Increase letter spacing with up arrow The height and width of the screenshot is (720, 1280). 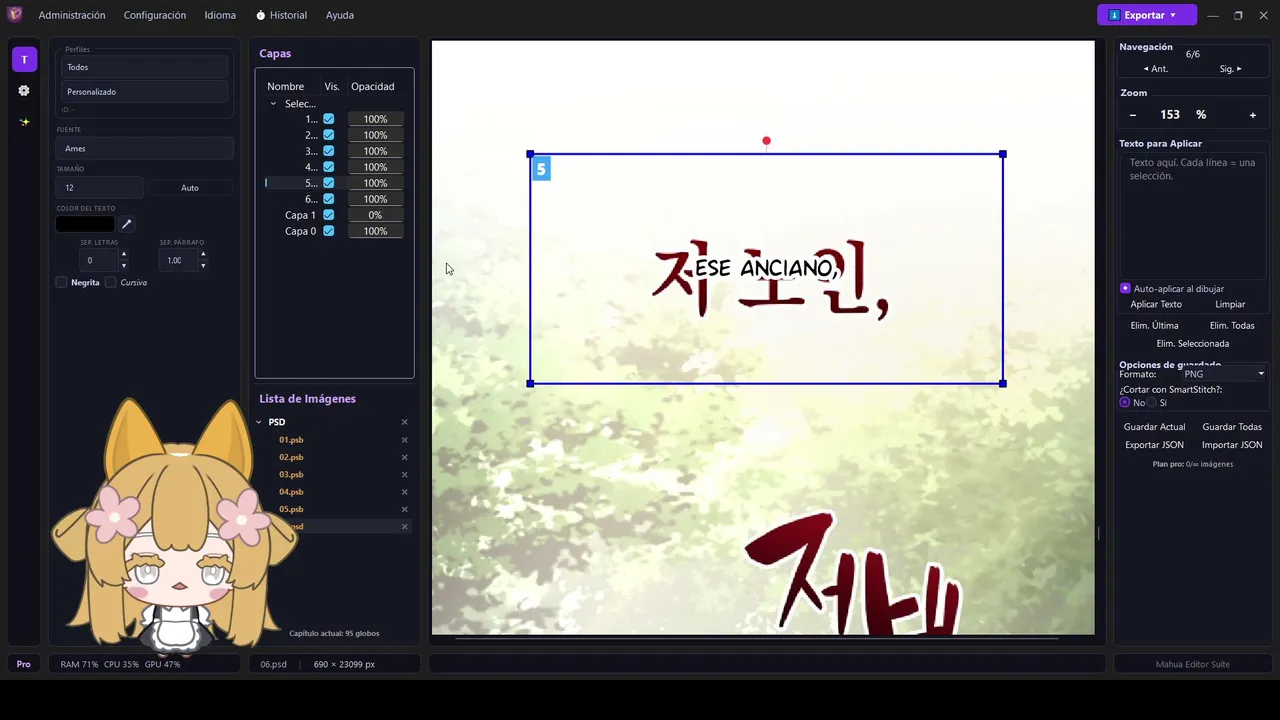(124, 254)
